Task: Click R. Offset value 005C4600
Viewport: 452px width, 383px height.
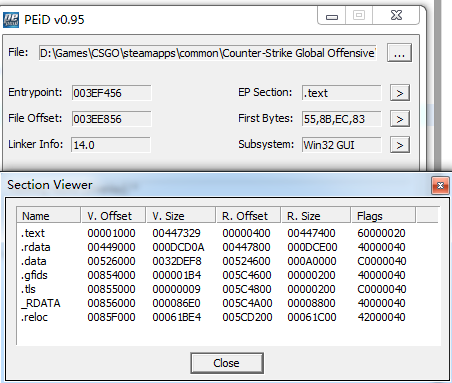Action: 247,275
